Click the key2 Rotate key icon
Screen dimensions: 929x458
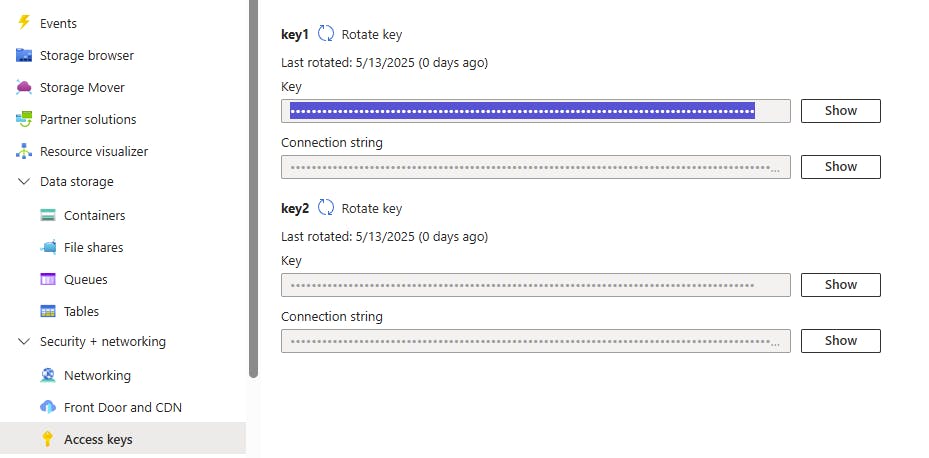(326, 208)
